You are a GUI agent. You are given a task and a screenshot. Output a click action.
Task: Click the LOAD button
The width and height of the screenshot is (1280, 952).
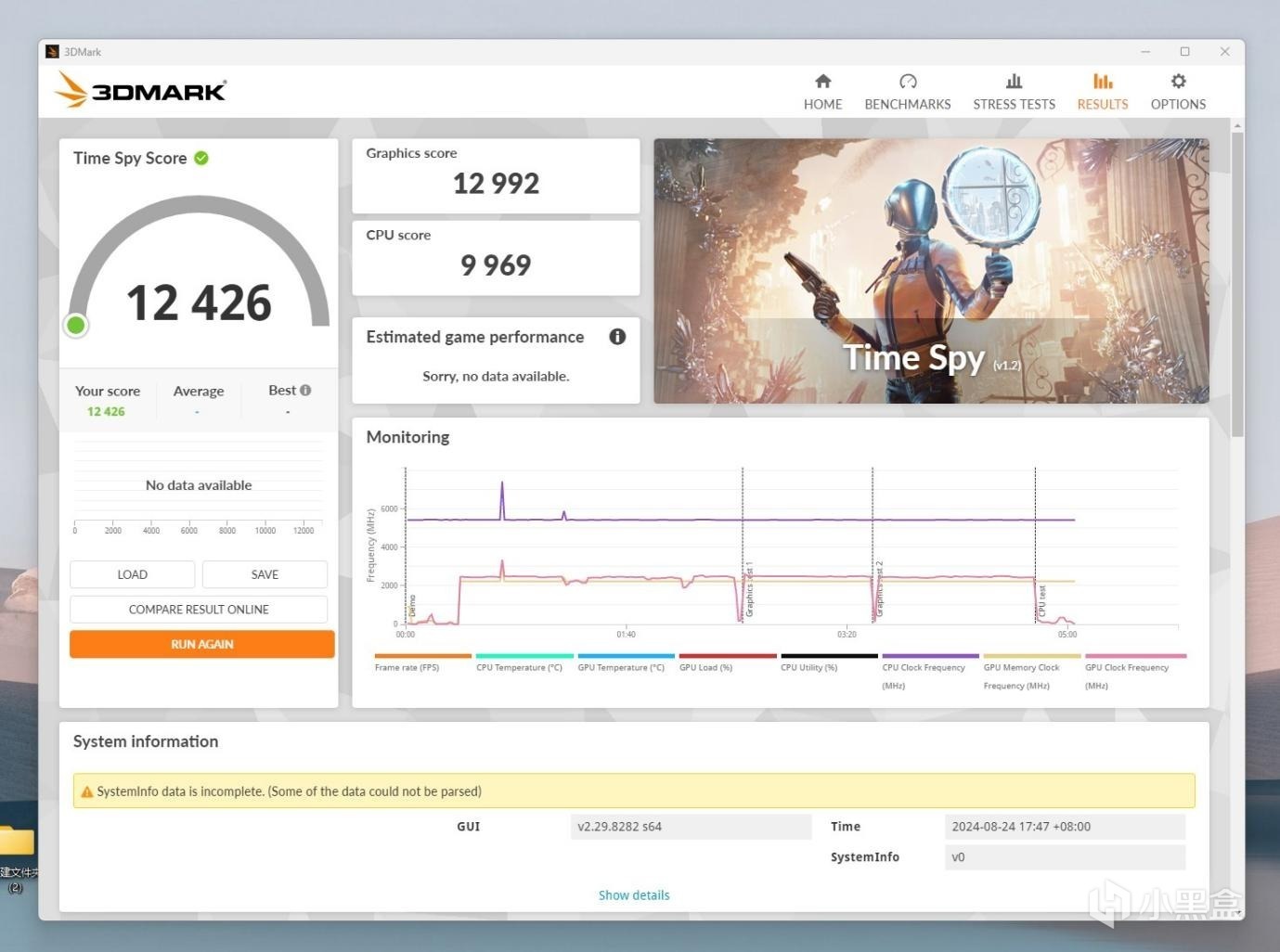[x=132, y=574]
